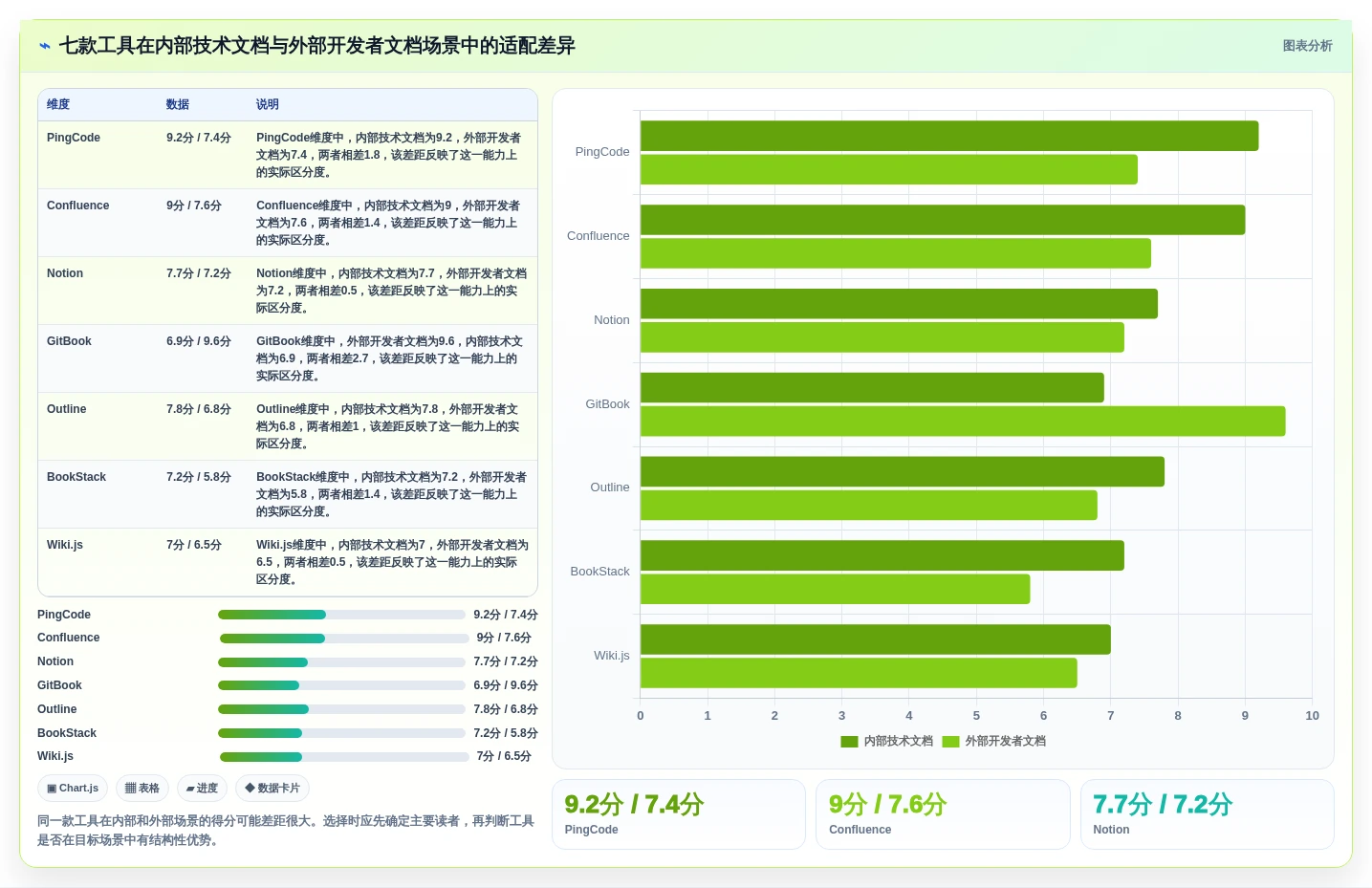Click Confluence dark green chart bar
Image resolution: width=1372 pixels, height=888 pixels.
tap(943, 220)
